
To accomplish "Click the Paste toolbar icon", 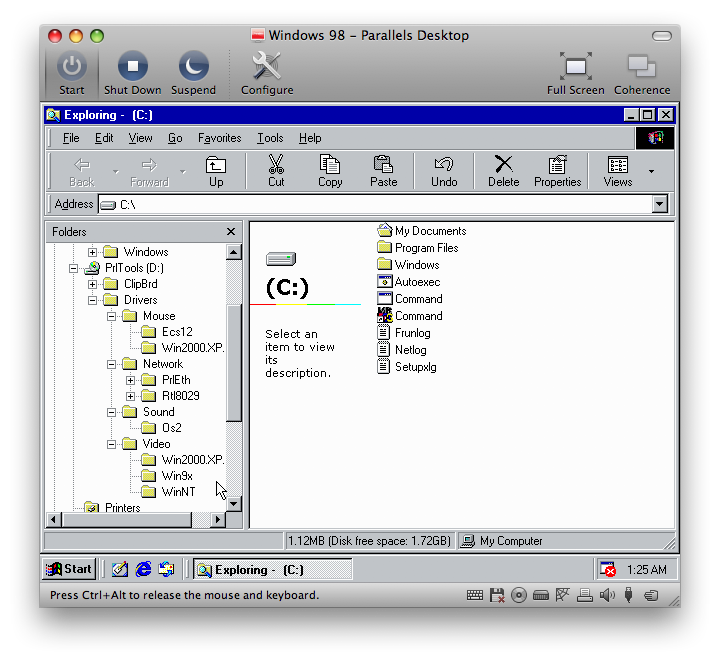I will (383, 164).
